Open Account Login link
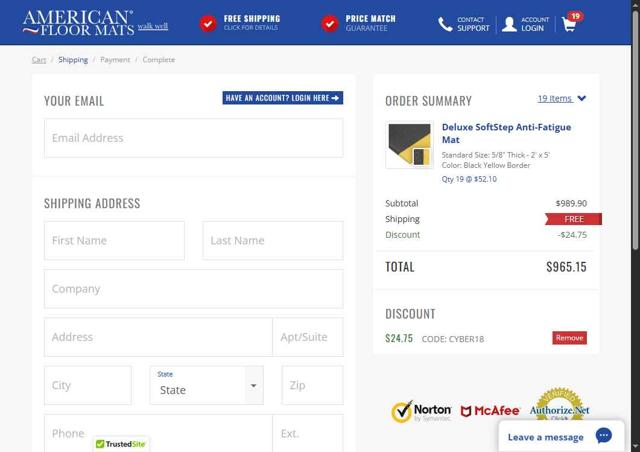Screen dimensions: 640x452 click(x=535, y=24)
